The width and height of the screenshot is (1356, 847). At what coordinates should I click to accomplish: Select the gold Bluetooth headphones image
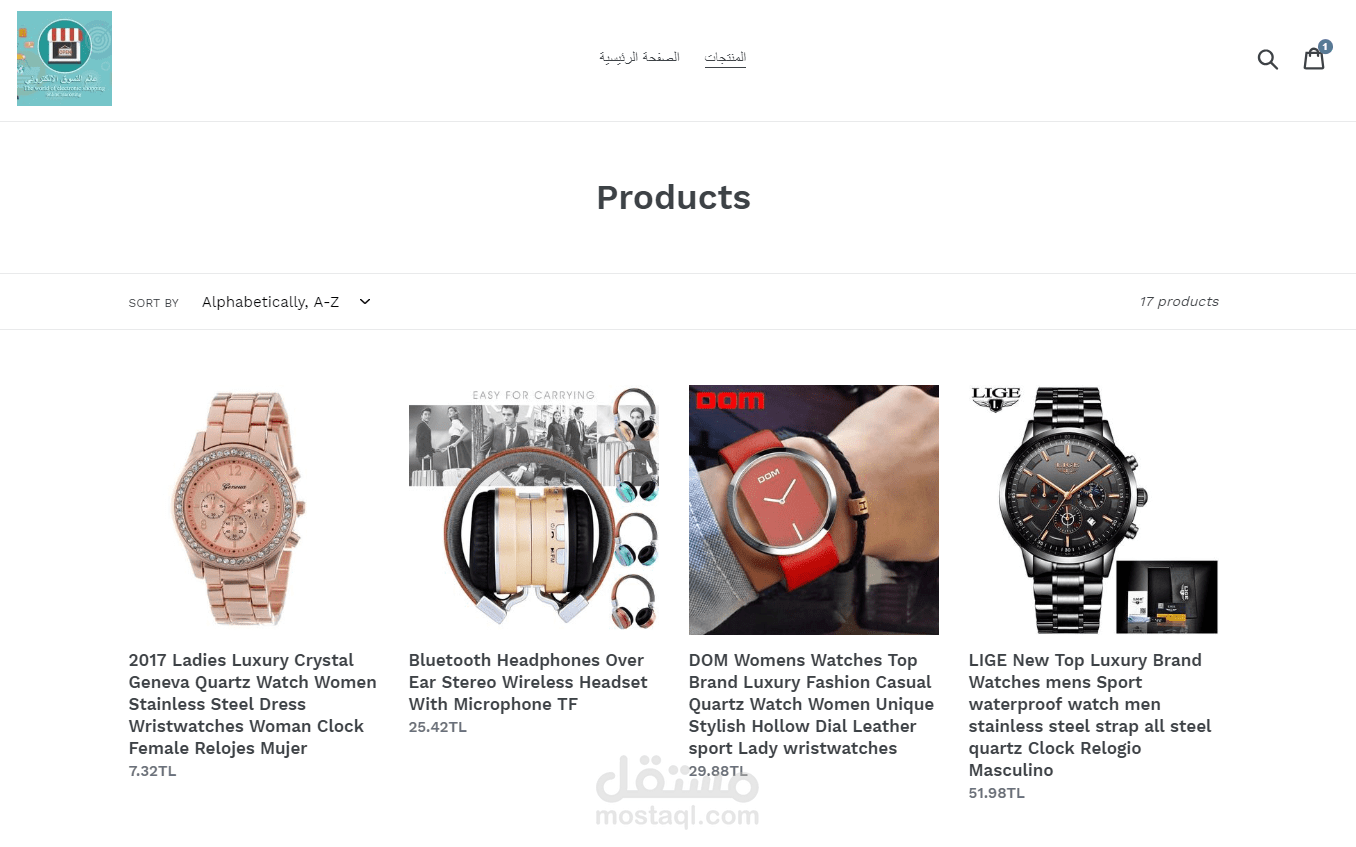point(534,510)
